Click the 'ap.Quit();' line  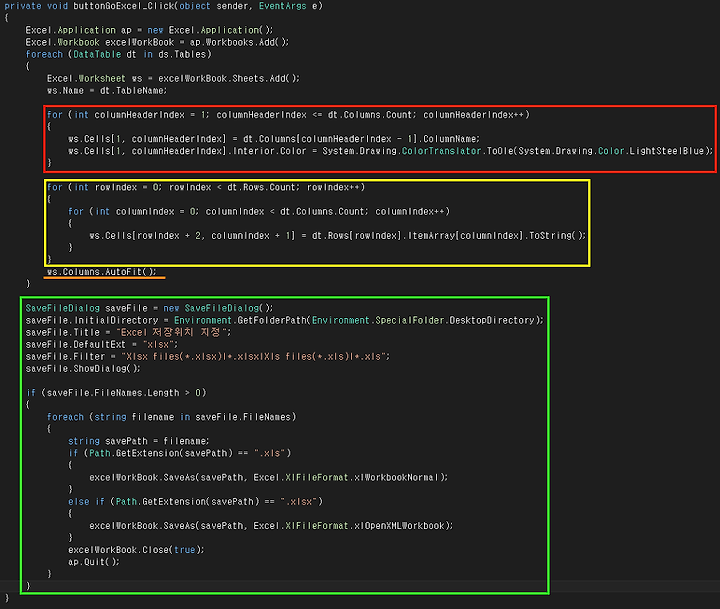pos(94,562)
